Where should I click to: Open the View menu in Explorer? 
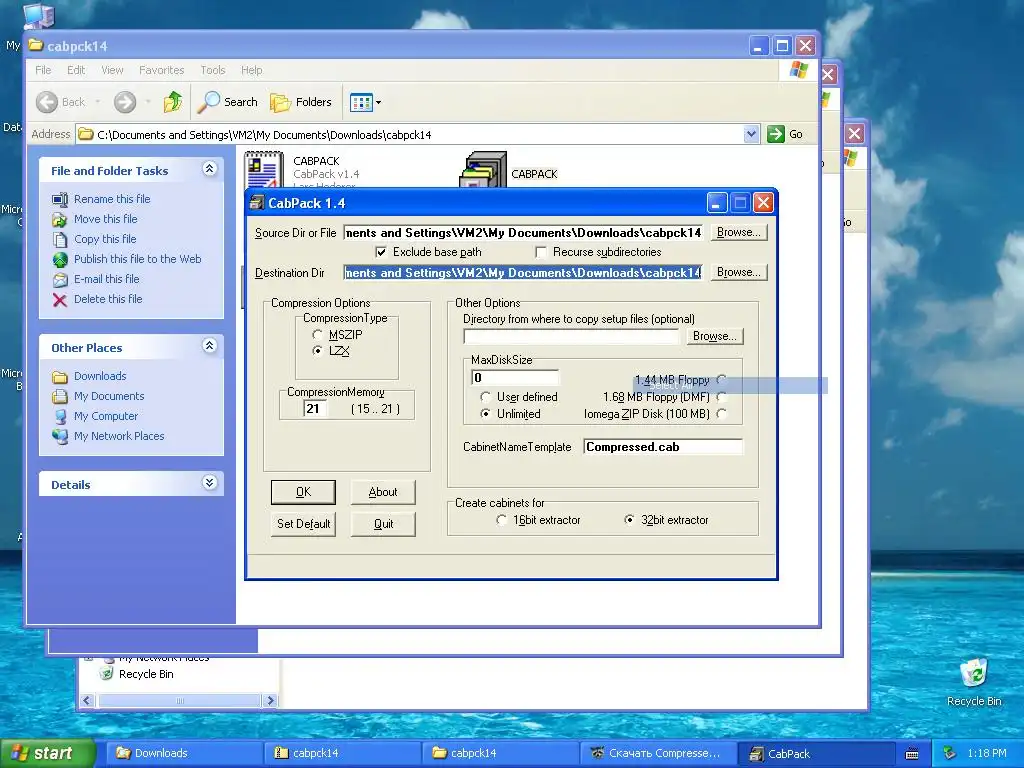click(112, 70)
